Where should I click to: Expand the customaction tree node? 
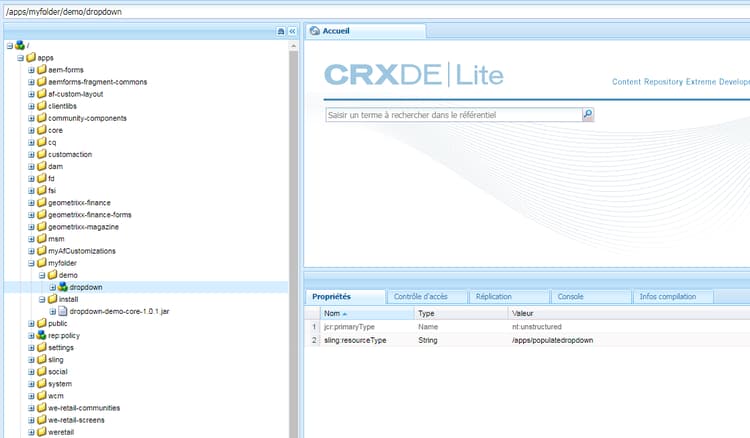click(x=31, y=154)
